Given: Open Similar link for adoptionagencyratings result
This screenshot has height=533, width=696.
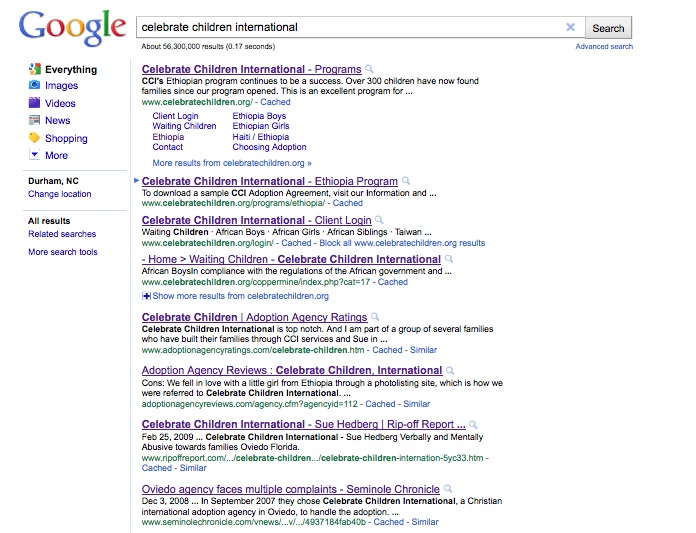Looking at the screenshot, I should pos(423,350).
